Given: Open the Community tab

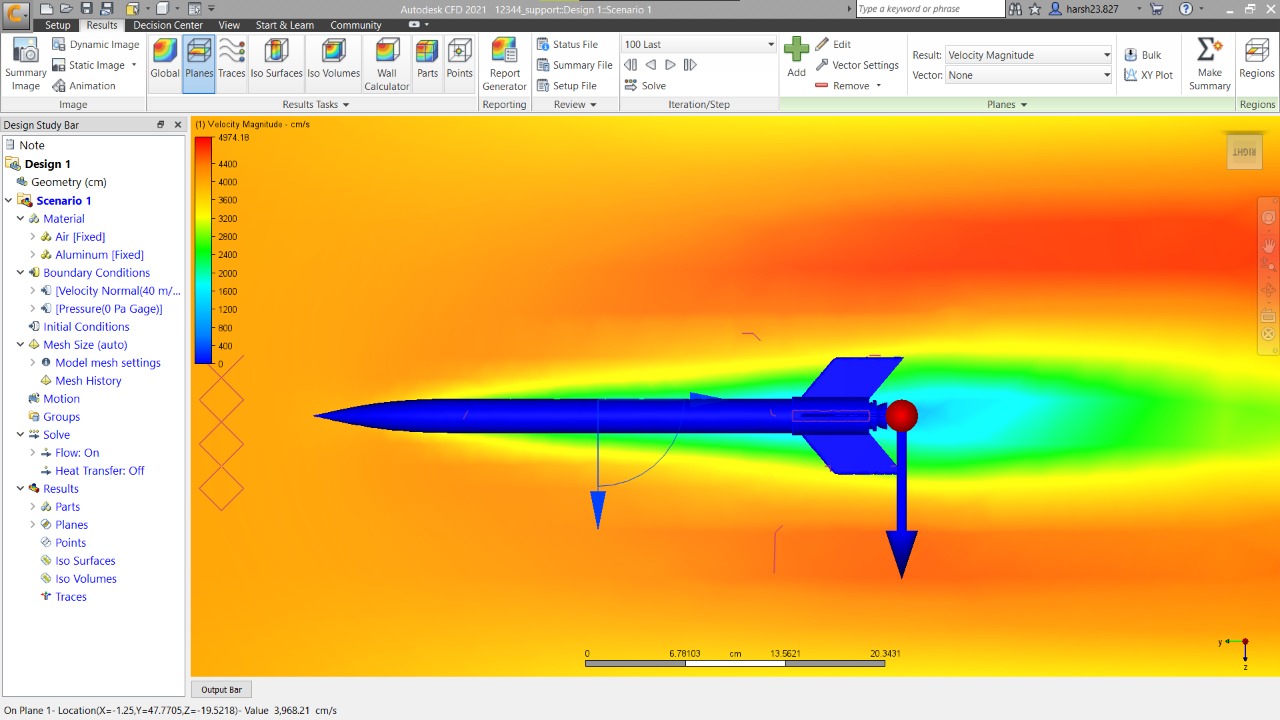Looking at the screenshot, I should [x=356, y=25].
